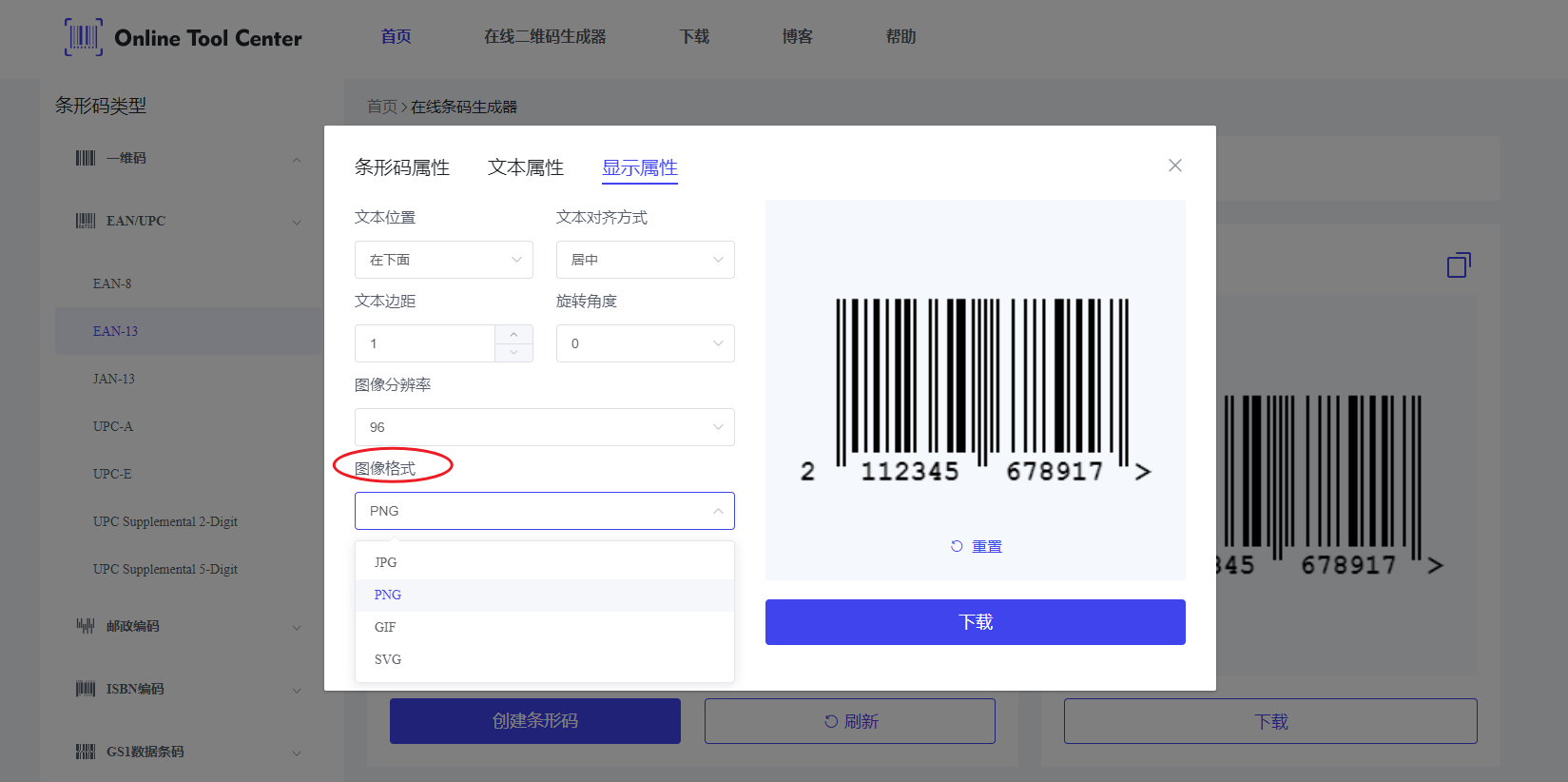This screenshot has height=782, width=1568.
Task: Click the reset circular arrow icon
Action: (x=957, y=546)
